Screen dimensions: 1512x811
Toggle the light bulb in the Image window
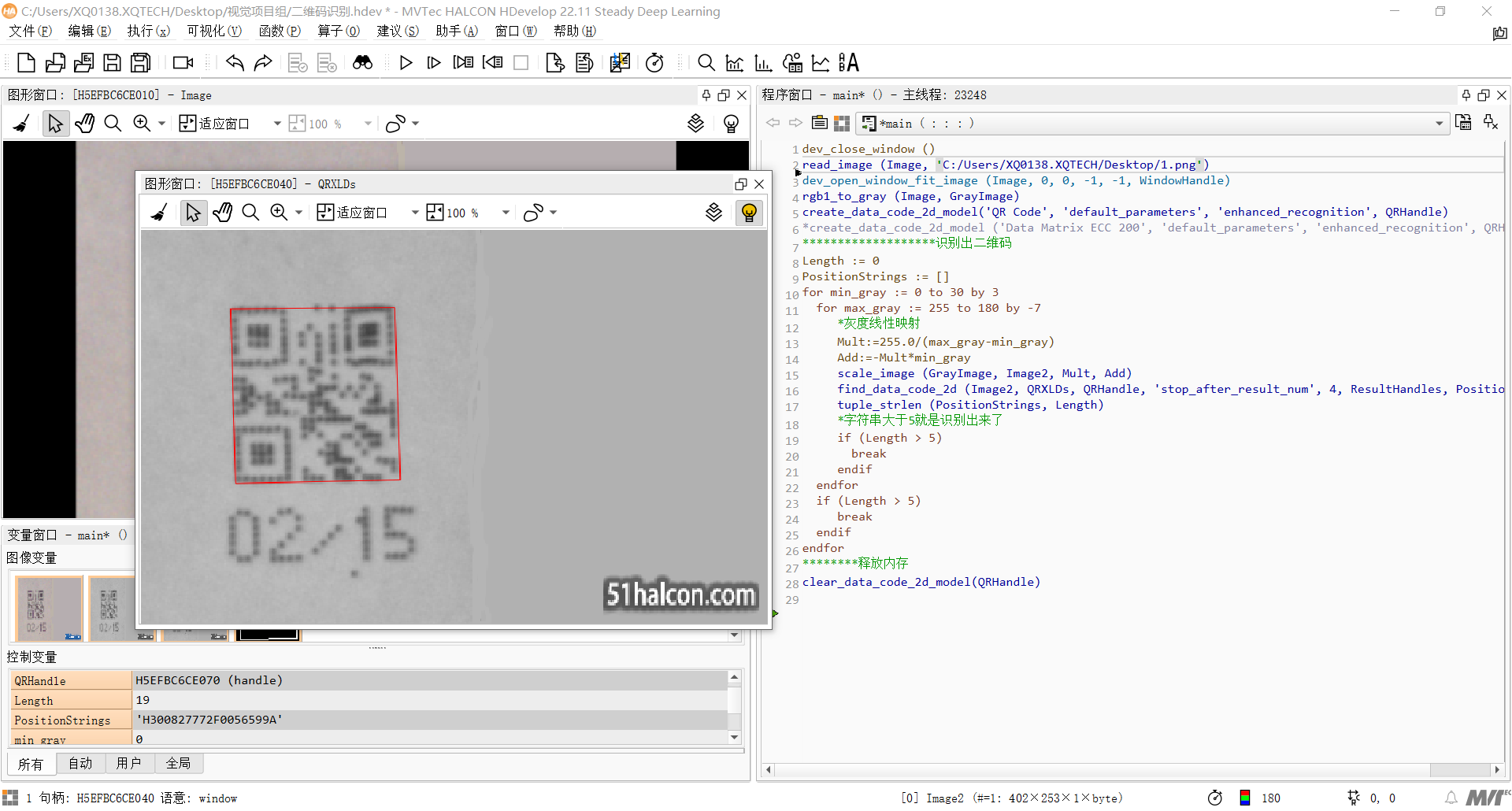(x=731, y=124)
